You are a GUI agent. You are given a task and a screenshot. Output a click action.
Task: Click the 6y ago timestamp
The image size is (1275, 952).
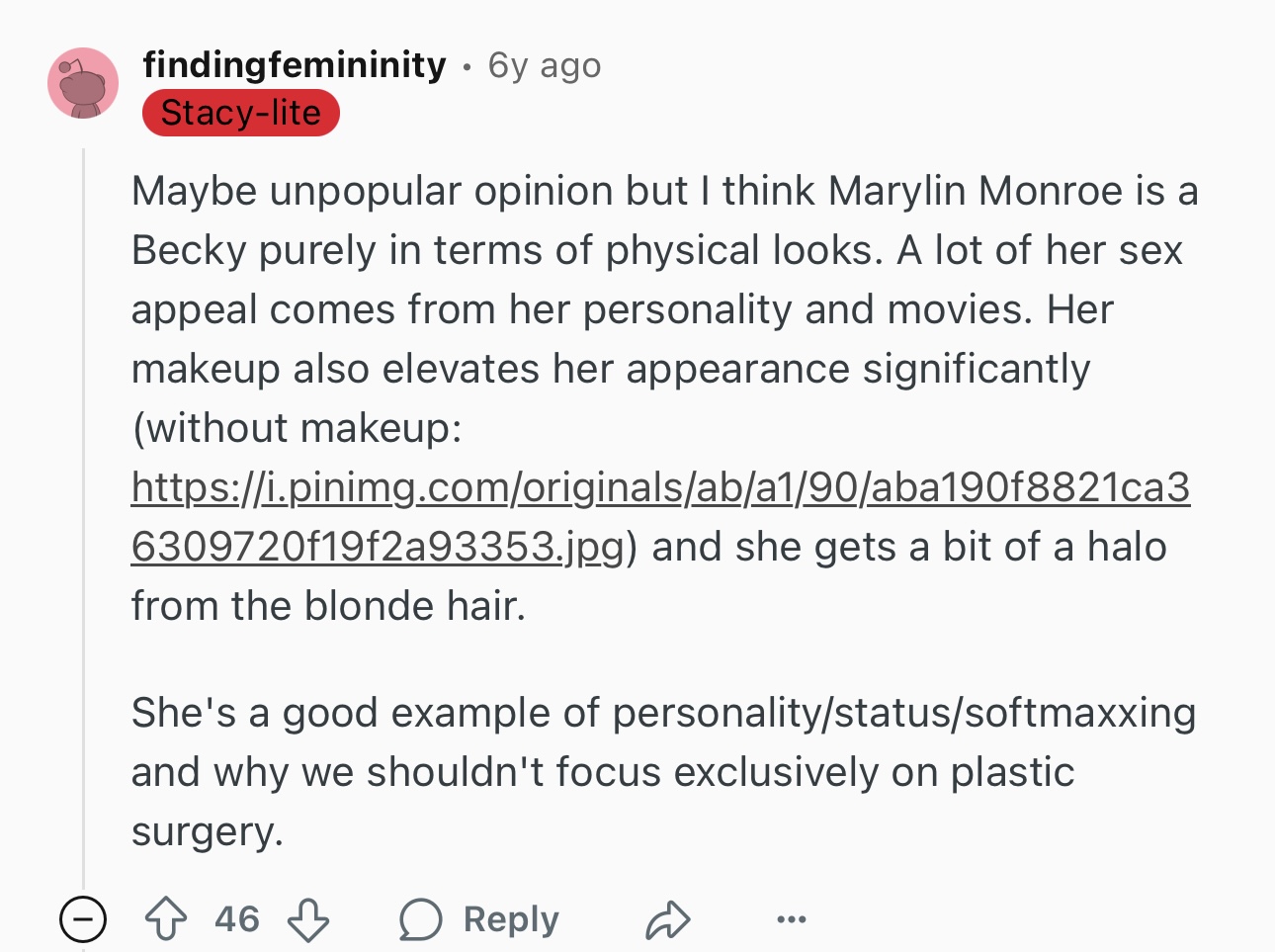pos(545,65)
